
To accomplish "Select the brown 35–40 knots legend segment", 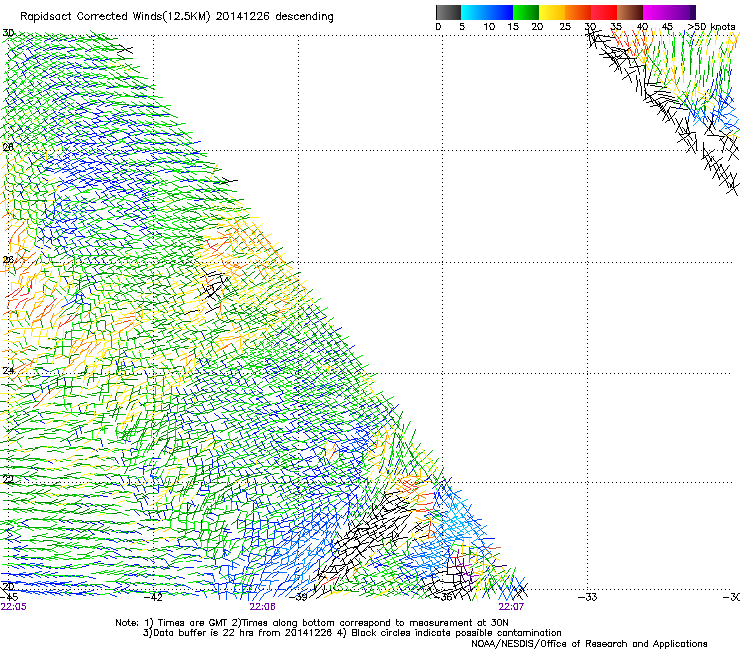I will pos(630,12).
